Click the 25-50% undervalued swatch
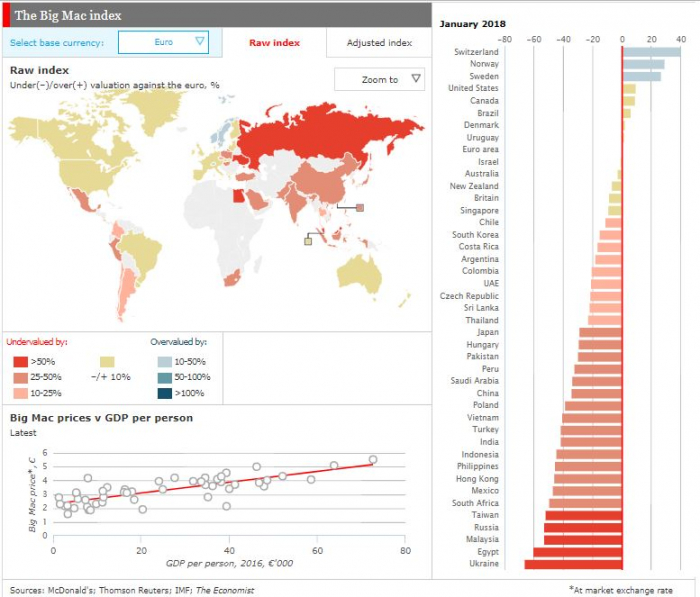This screenshot has width=700, height=597. [21, 378]
